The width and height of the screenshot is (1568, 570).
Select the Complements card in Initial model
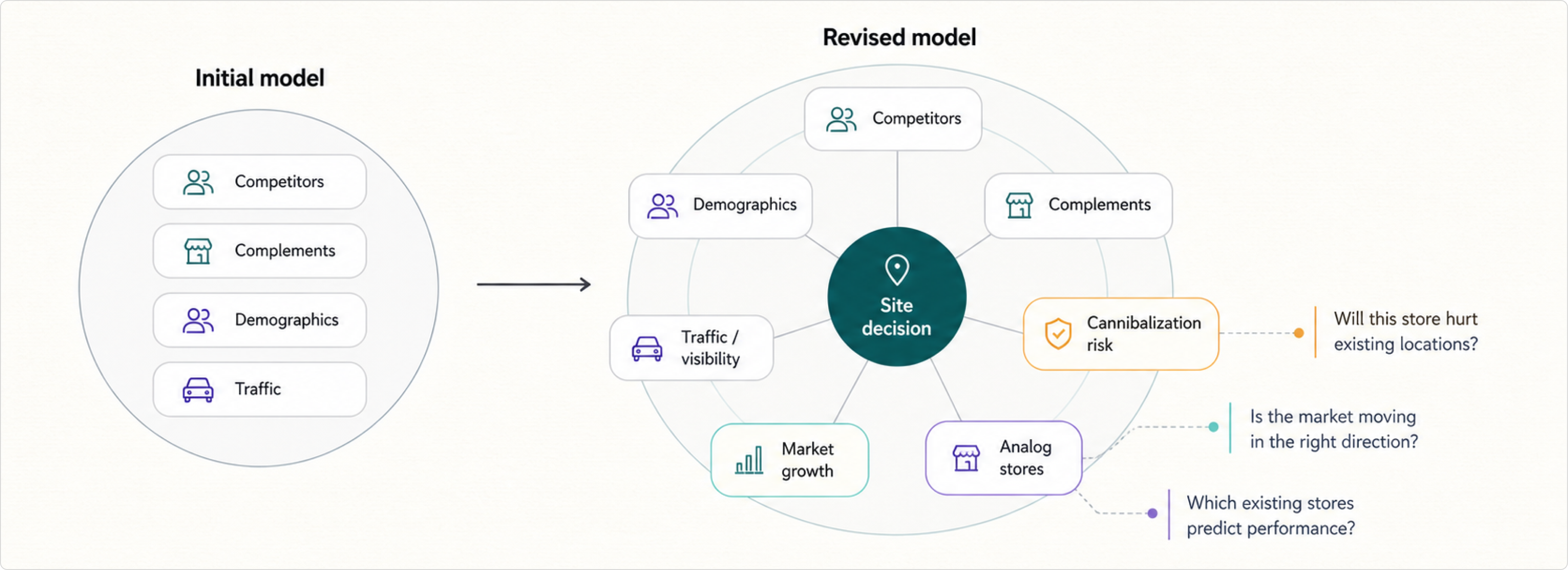(260, 251)
